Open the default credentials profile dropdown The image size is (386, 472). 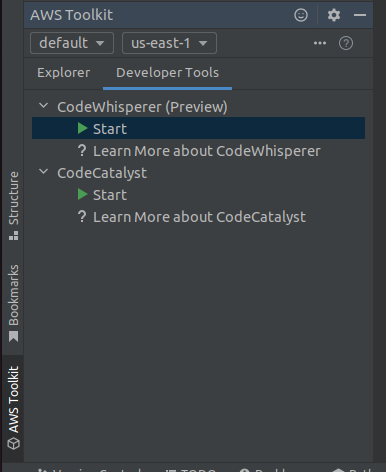point(72,43)
